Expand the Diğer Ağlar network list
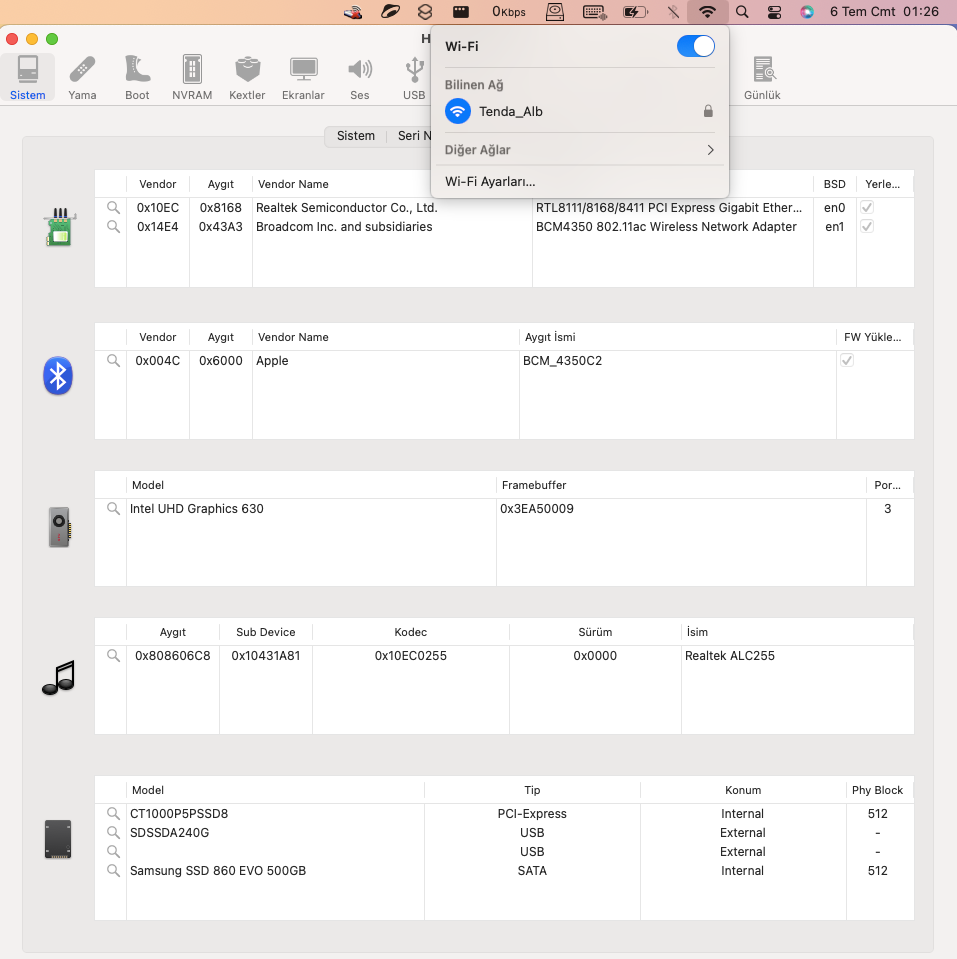The image size is (957, 959). click(x=580, y=150)
